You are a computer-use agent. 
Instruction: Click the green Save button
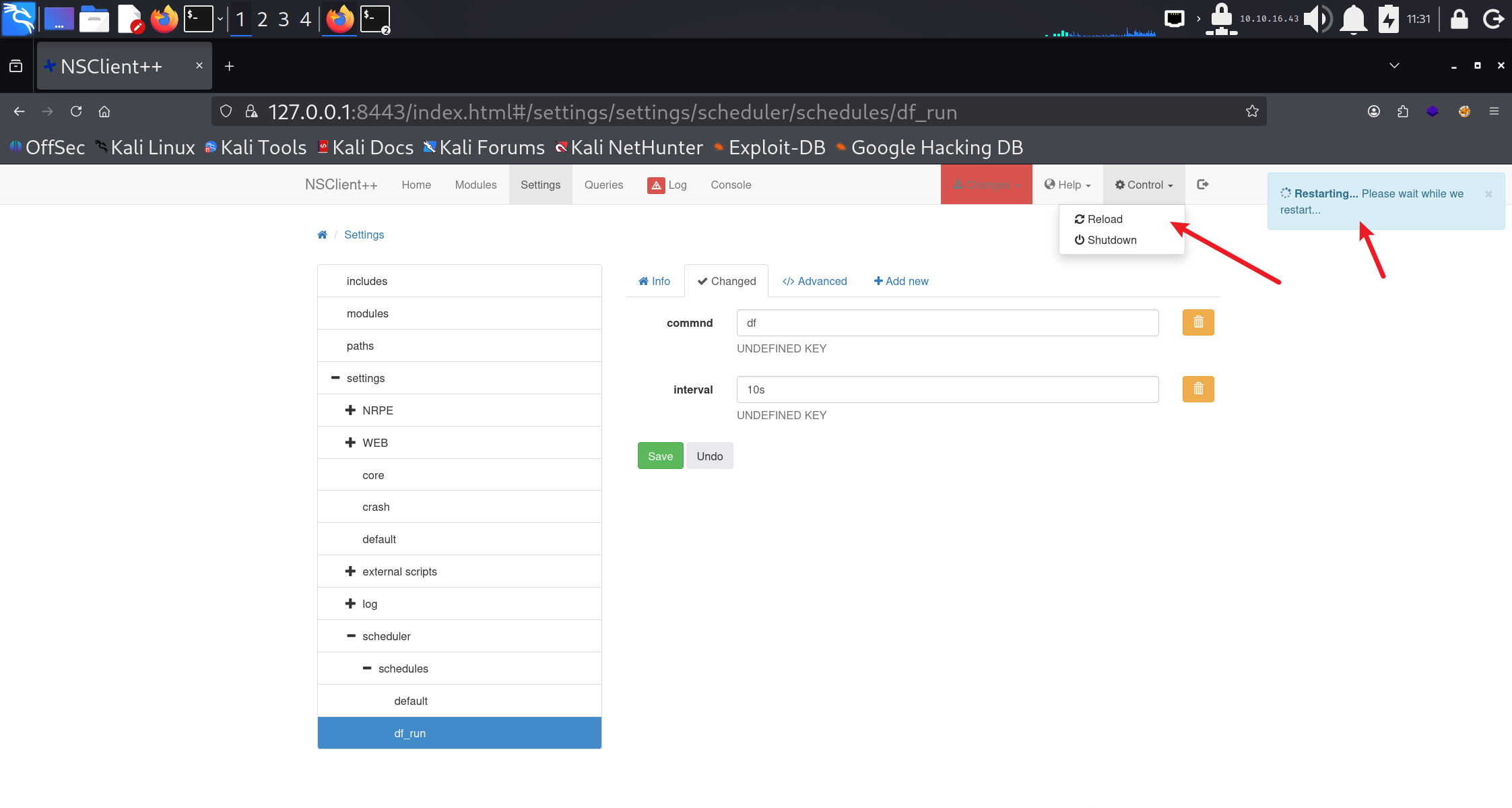(x=660, y=456)
